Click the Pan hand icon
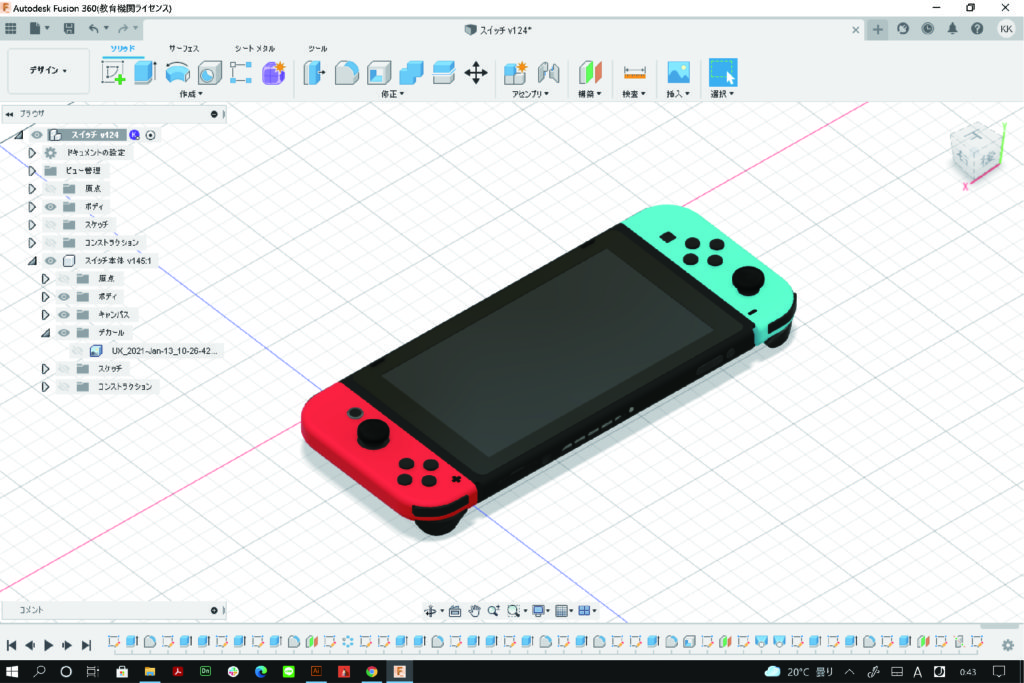Image resolution: width=1024 pixels, height=683 pixels. click(x=474, y=610)
